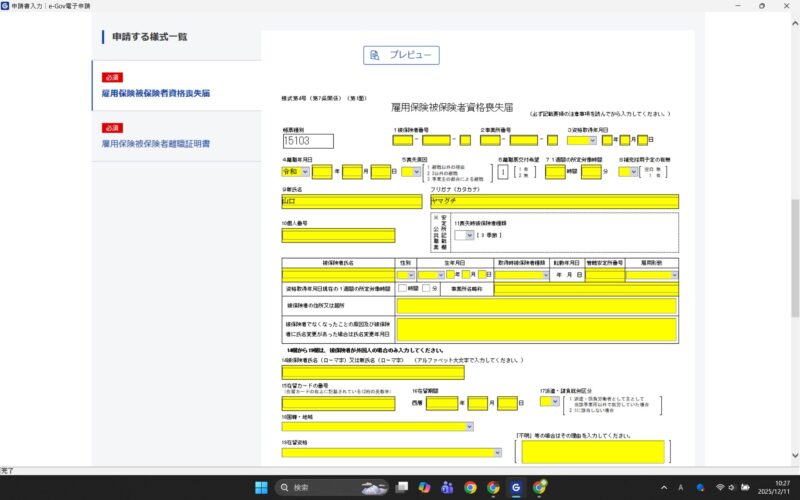The image size is (800, 500).
Task: Click the 所定労働時間 hours box in item 7
Action: point(555,172)
